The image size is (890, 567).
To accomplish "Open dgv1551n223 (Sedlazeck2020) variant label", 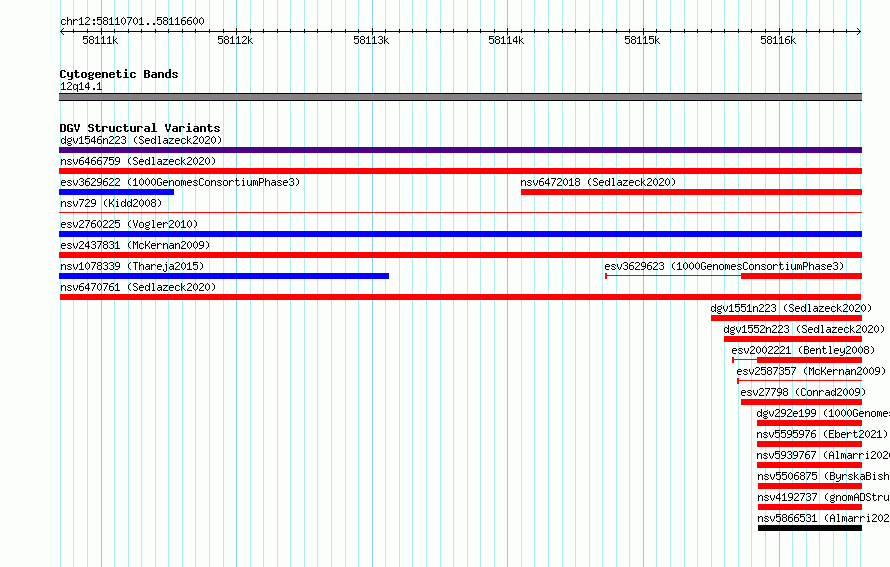I will click(x=791, y=308).
